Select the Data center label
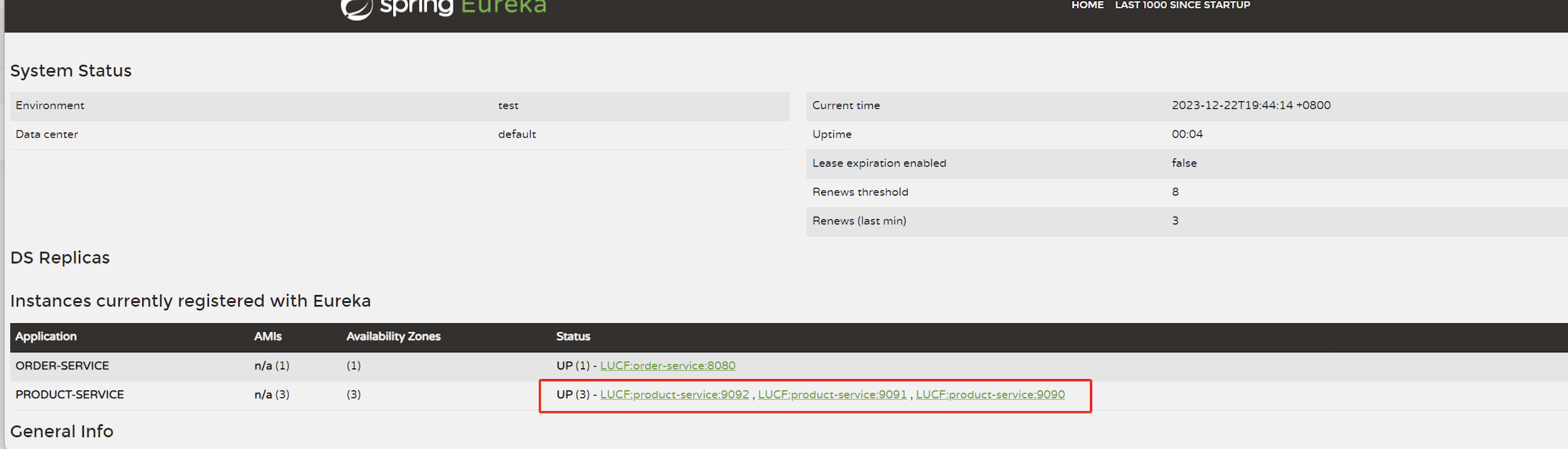 46,134
